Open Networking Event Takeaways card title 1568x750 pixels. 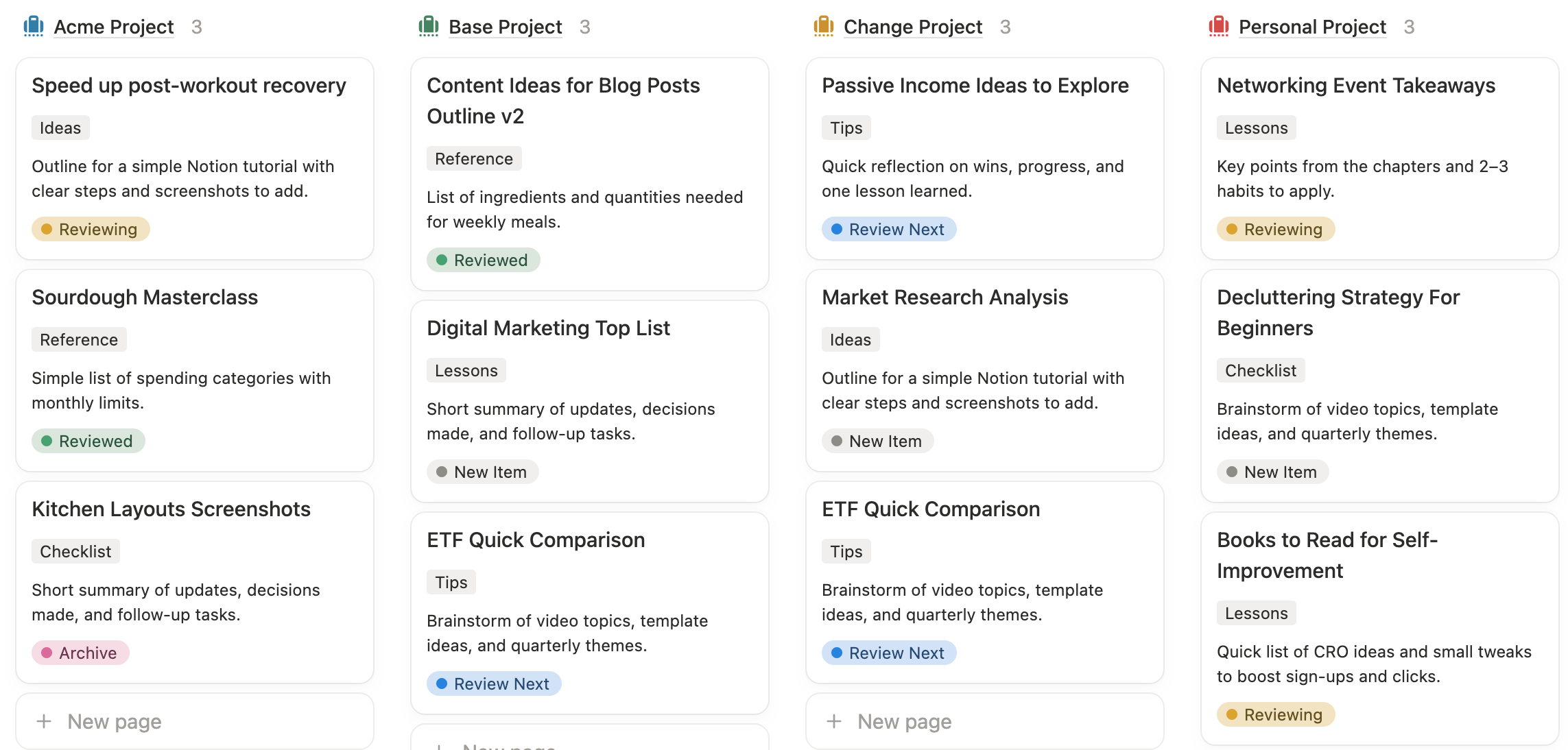[1355, 85]
